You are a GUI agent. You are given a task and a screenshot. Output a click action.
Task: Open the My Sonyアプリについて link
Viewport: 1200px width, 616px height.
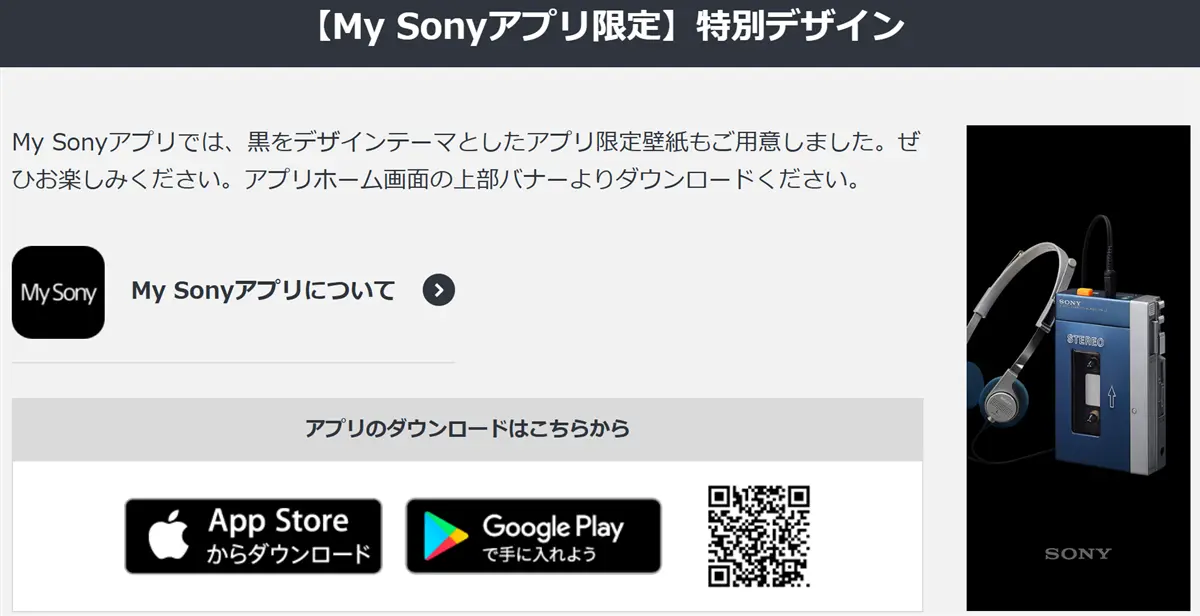[264, 291]
